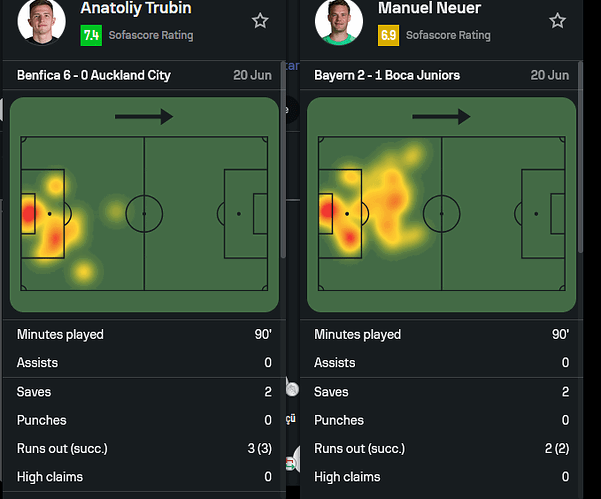Click Neuer's 6.9 Sofascore rating badge
601x499 pixels.
point(388,35)
